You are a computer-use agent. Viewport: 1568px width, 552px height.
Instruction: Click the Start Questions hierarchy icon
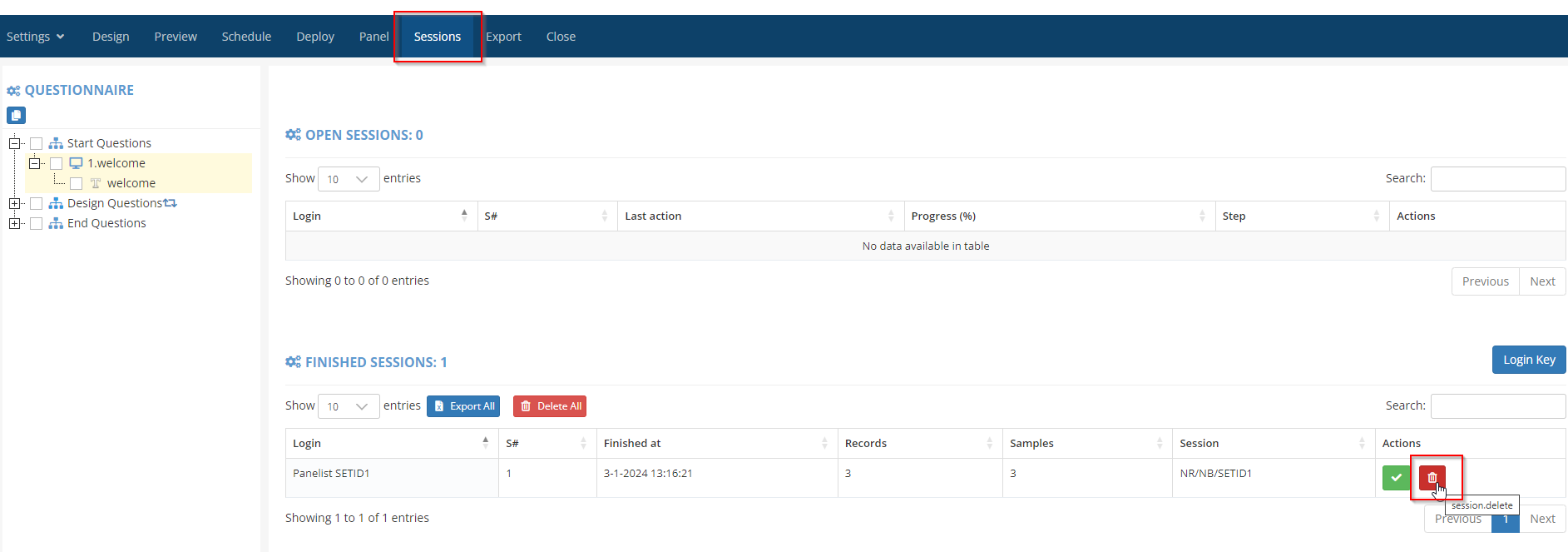(x=56, y=143)
